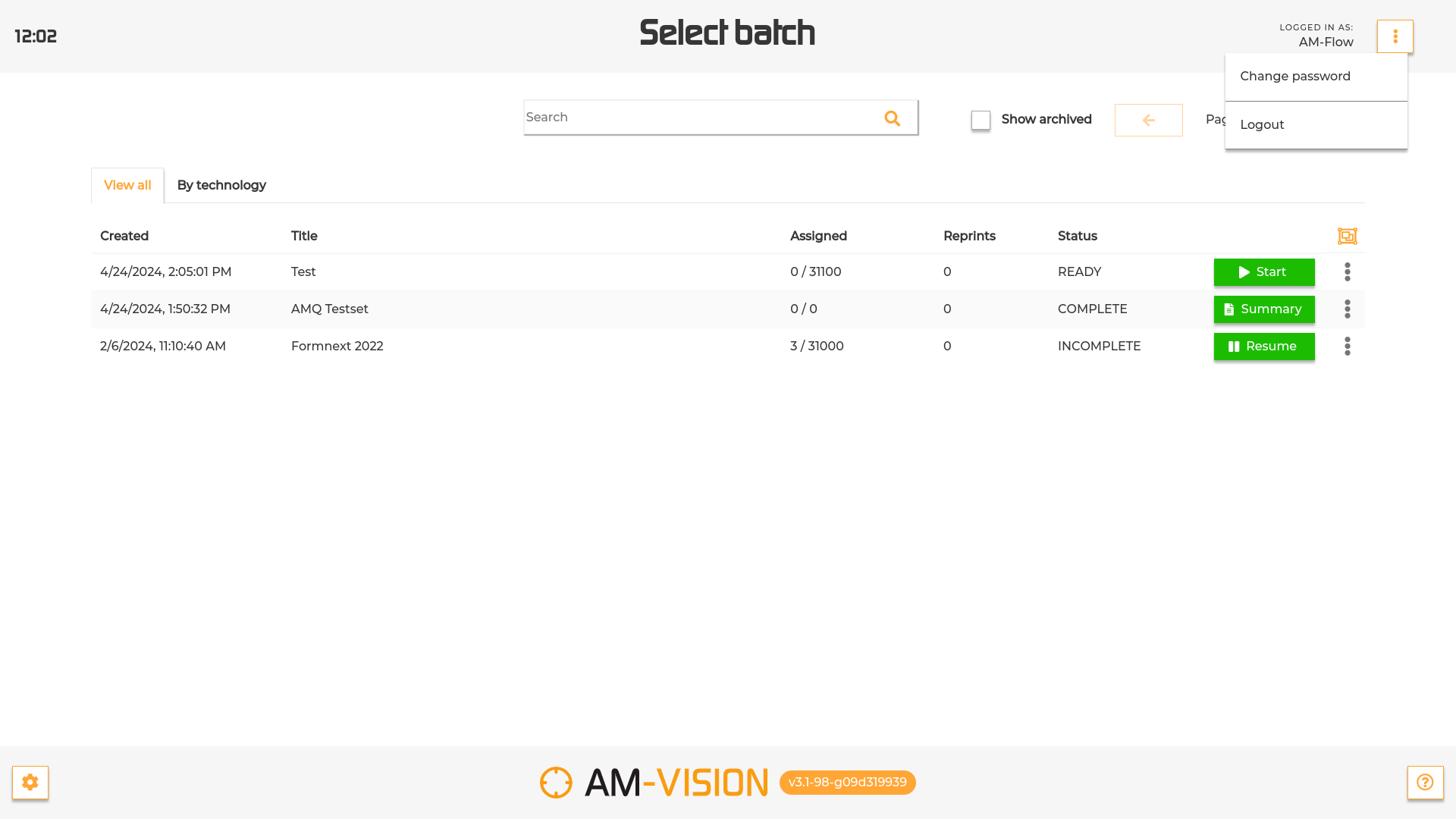
Task: Open options menu for Test batch
Action: click(x=1347, y=271)
